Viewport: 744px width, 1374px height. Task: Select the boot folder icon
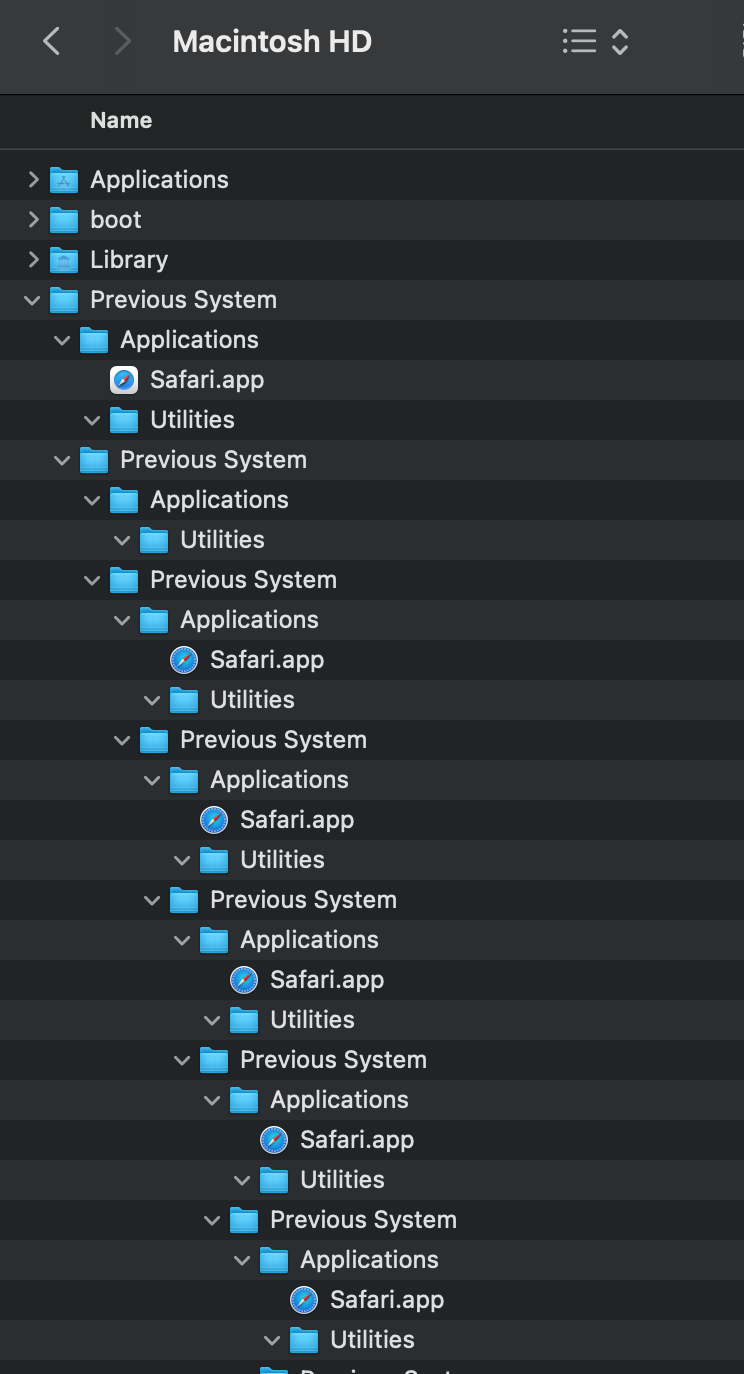(64, 220)
